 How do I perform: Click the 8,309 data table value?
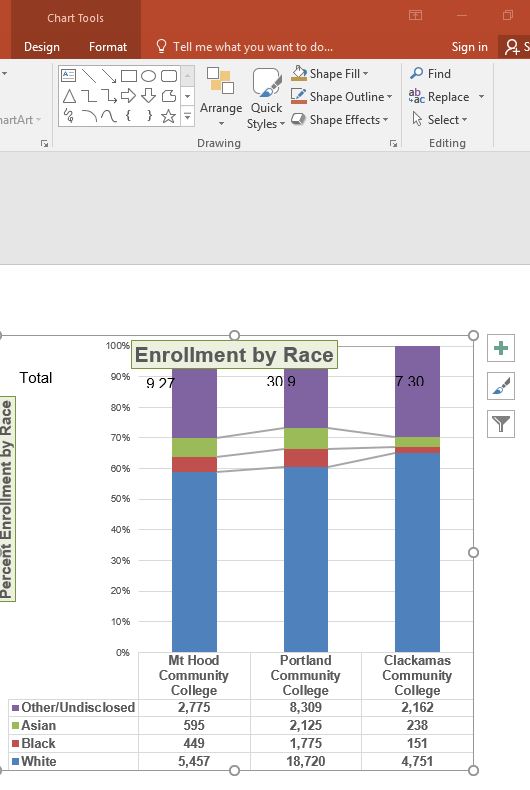(x=306, y=707)
